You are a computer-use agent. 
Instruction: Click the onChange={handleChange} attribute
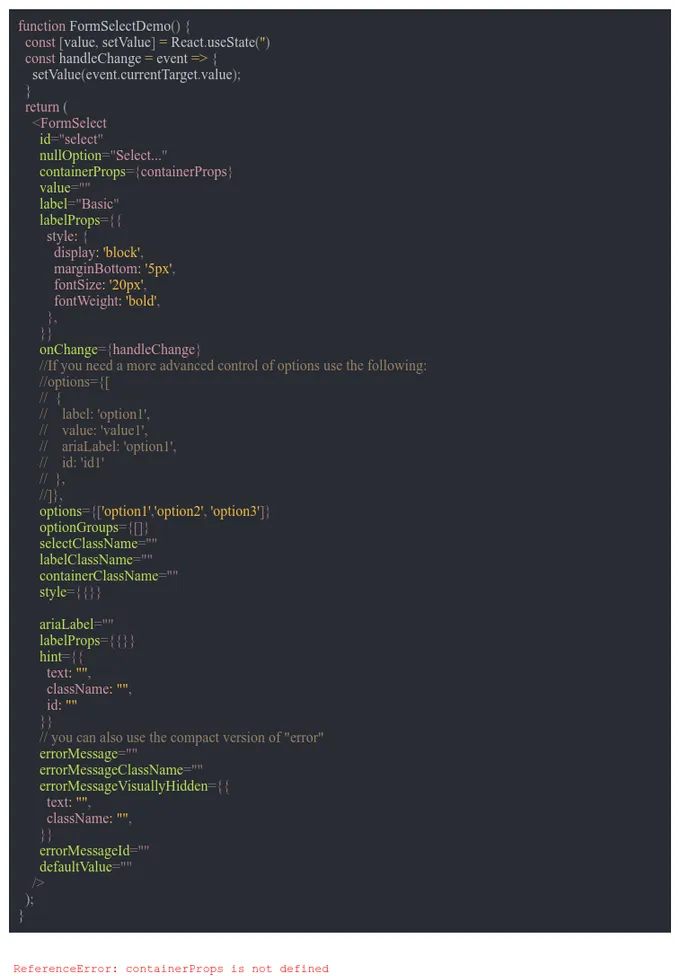click(120, 350)
